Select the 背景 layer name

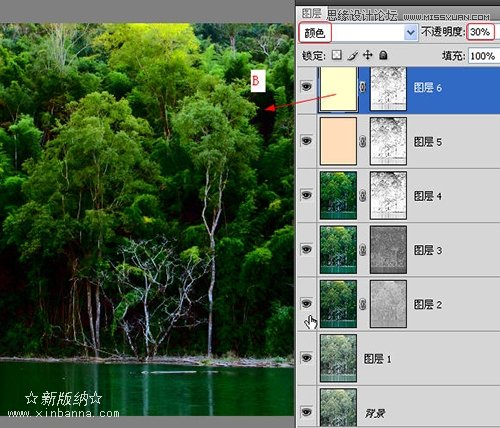375,413
